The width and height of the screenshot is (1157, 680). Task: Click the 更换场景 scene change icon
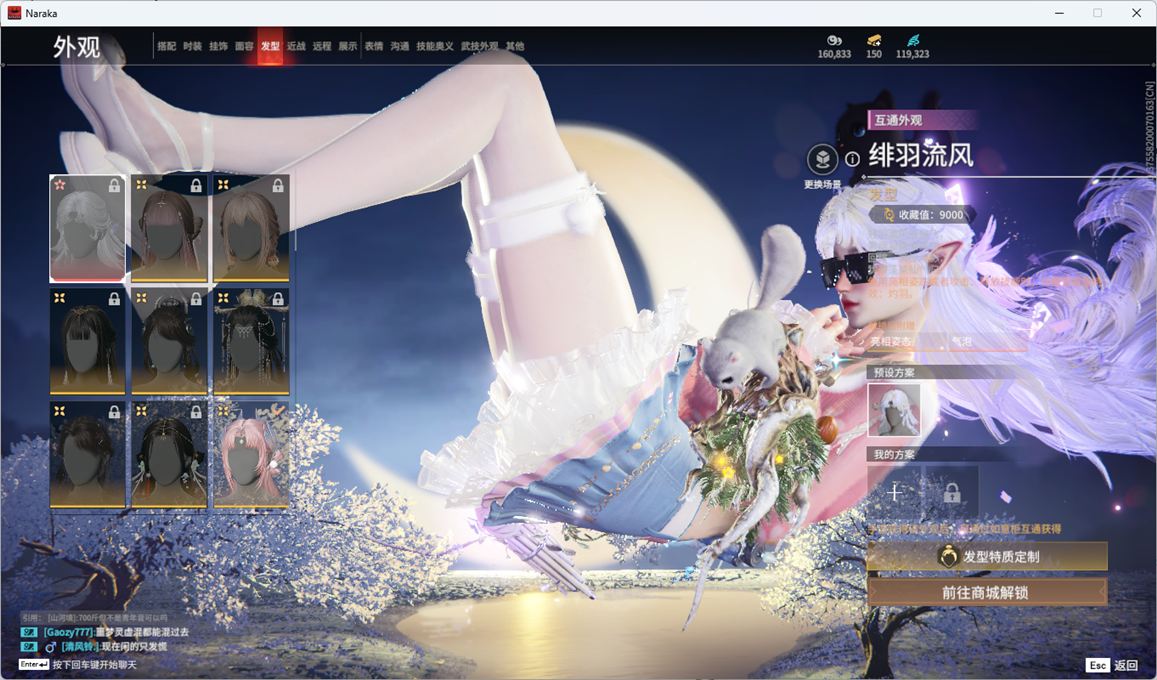(x=822, y=159)
